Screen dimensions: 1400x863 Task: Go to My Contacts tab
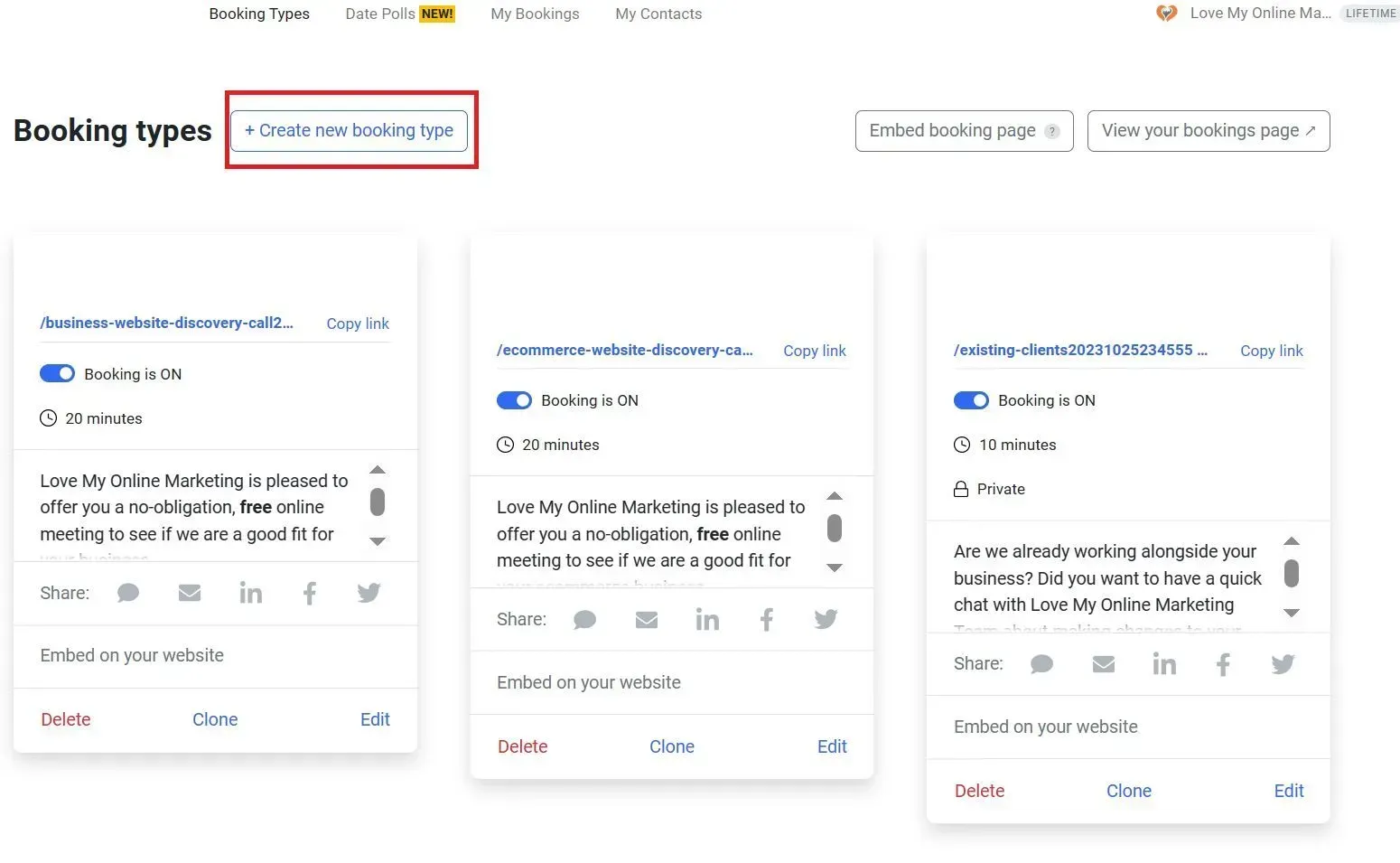(658, 14)
